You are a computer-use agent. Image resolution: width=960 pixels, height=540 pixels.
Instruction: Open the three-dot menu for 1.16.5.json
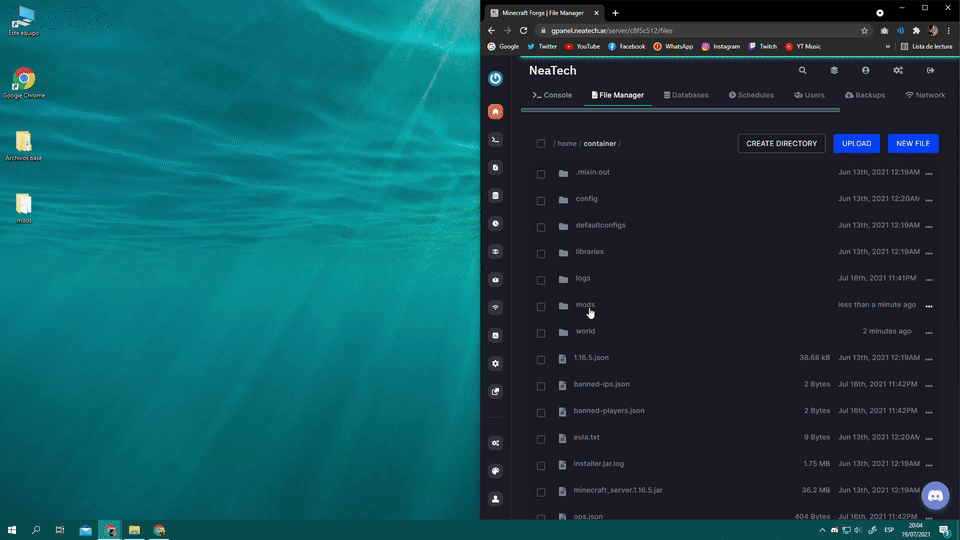[x=929, y=359]
